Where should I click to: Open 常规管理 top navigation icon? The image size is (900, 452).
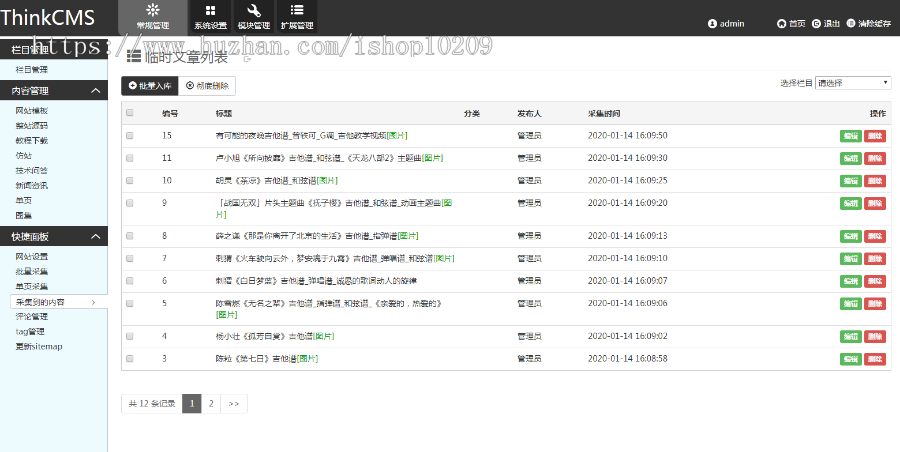click(x=153, y=10)
